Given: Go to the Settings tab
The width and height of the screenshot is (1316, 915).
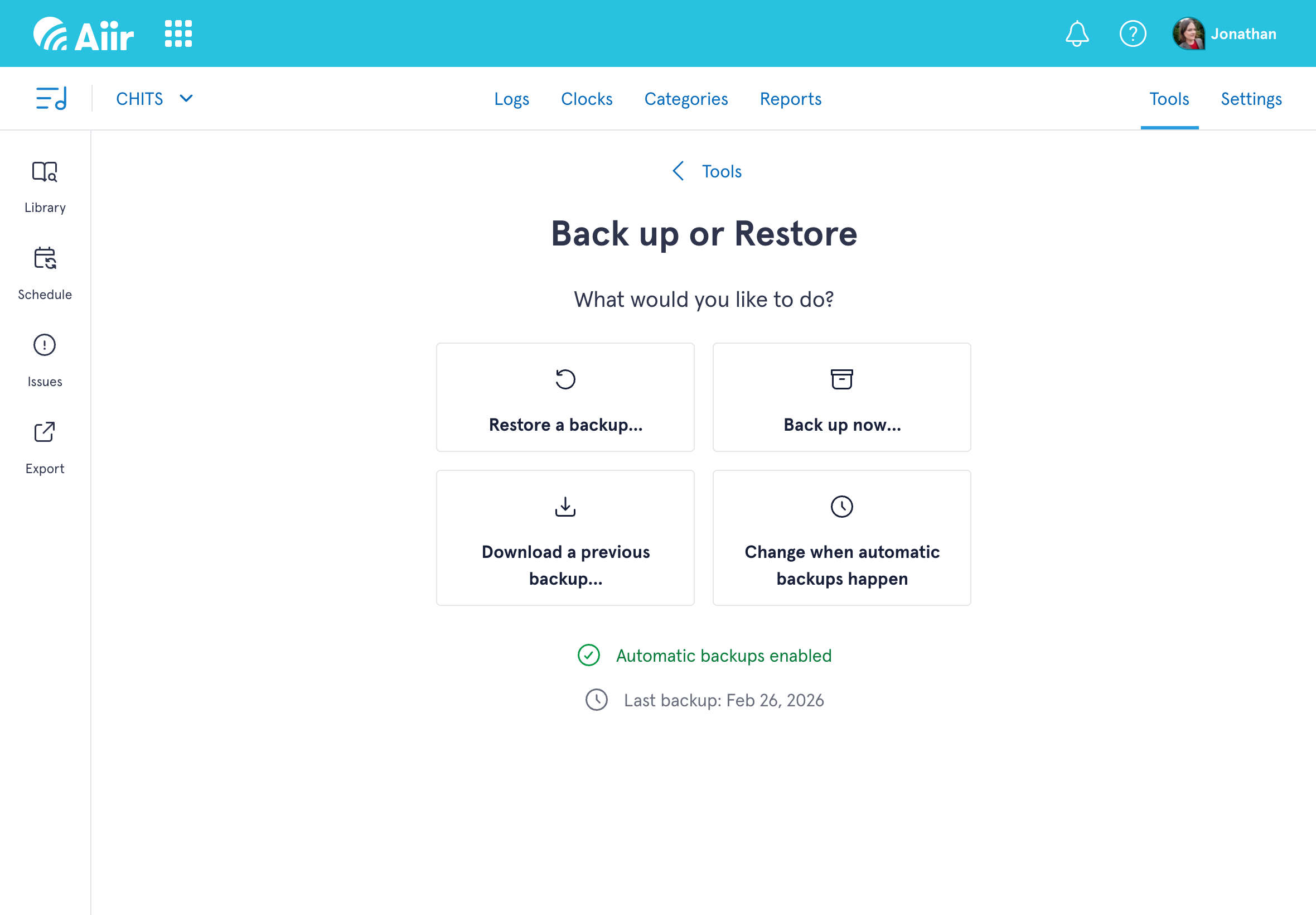Looking at the screenshot, I should point(1251,99).
